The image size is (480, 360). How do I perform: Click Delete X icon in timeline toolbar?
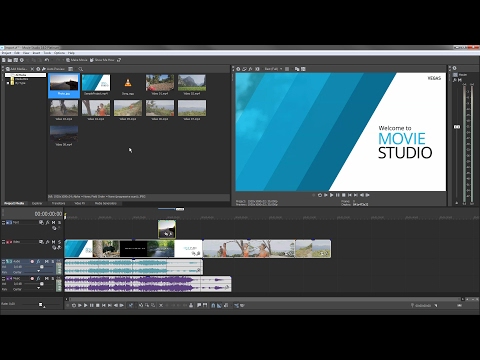click(x=161, y=305)
